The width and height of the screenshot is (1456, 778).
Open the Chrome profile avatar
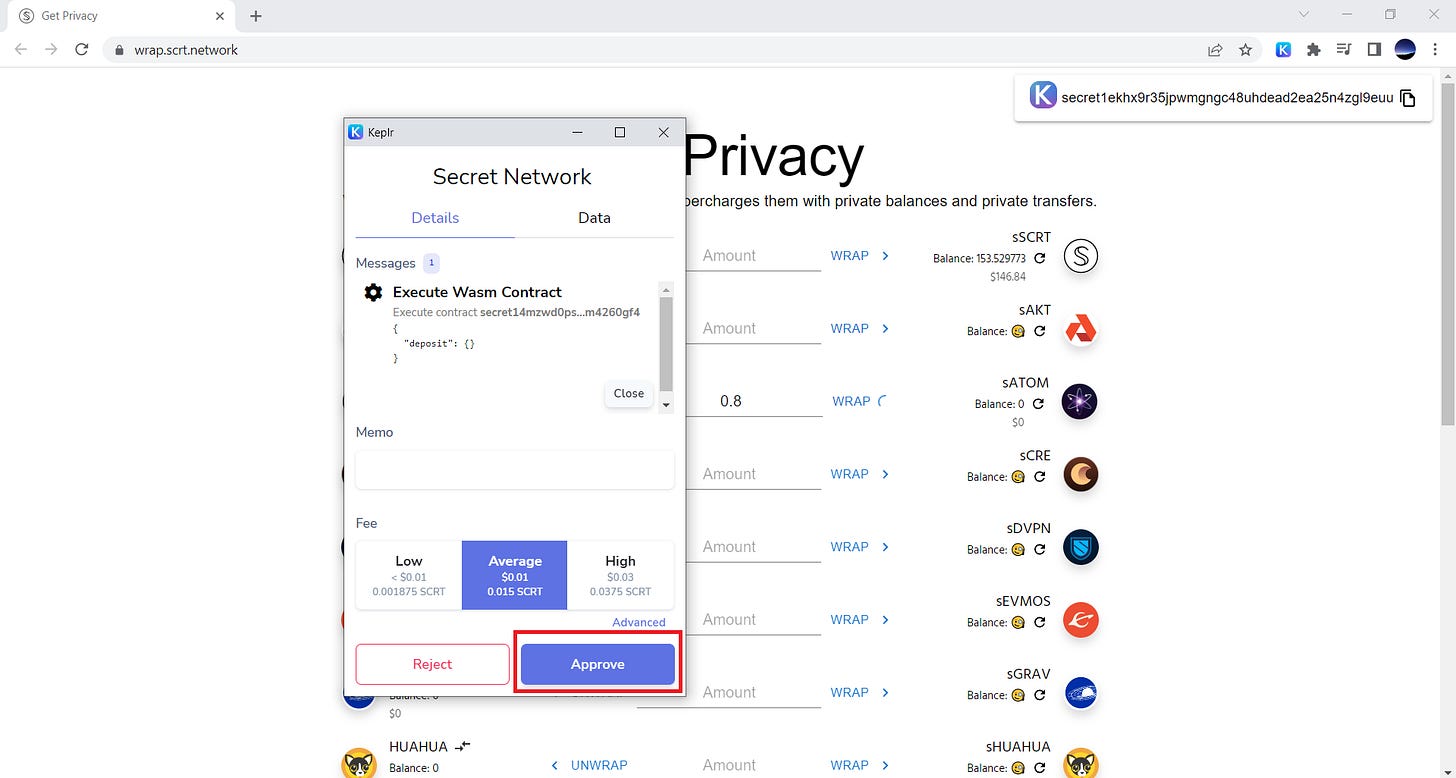[1405, 49]
